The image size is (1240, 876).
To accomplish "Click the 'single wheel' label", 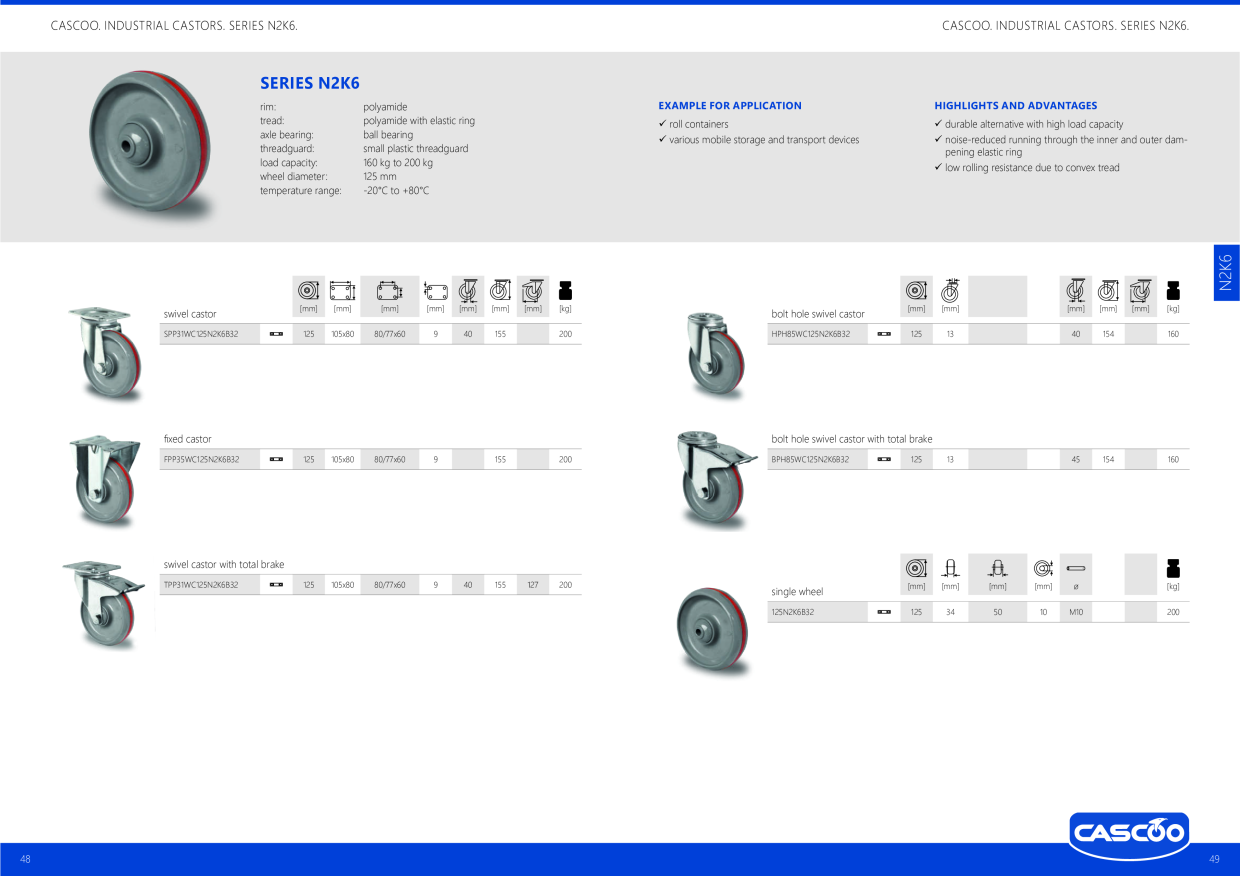I will [x=797, y=592].
